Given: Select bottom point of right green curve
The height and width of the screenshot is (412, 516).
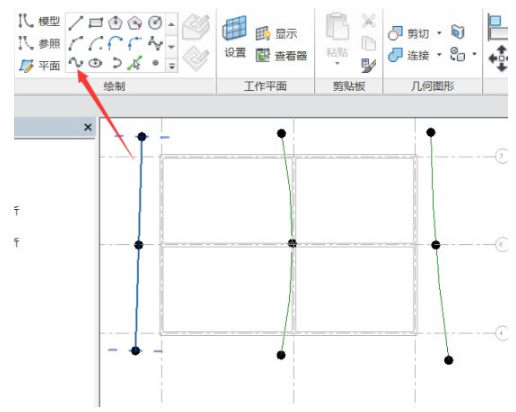Looking at the screenshot, I should 449,360.
